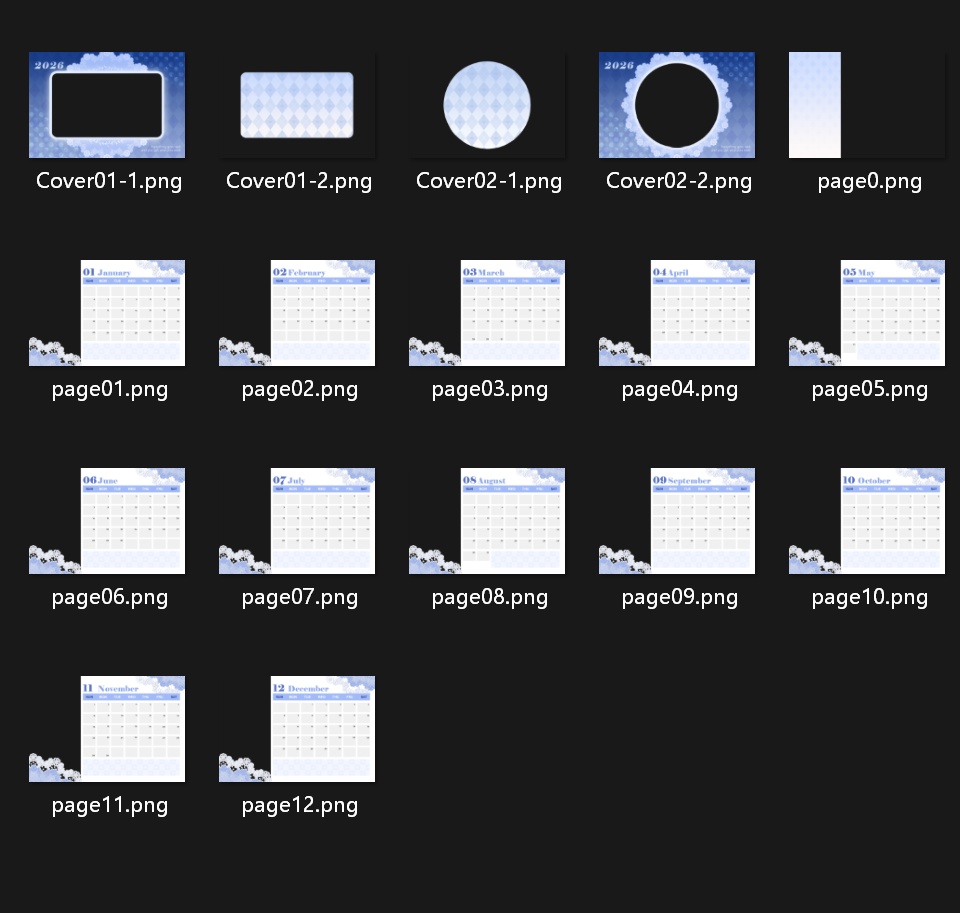Screen dimensions: 960x913
Task: Select the page08.png August calendar thumbnail
Action: [x=487, y=521]
